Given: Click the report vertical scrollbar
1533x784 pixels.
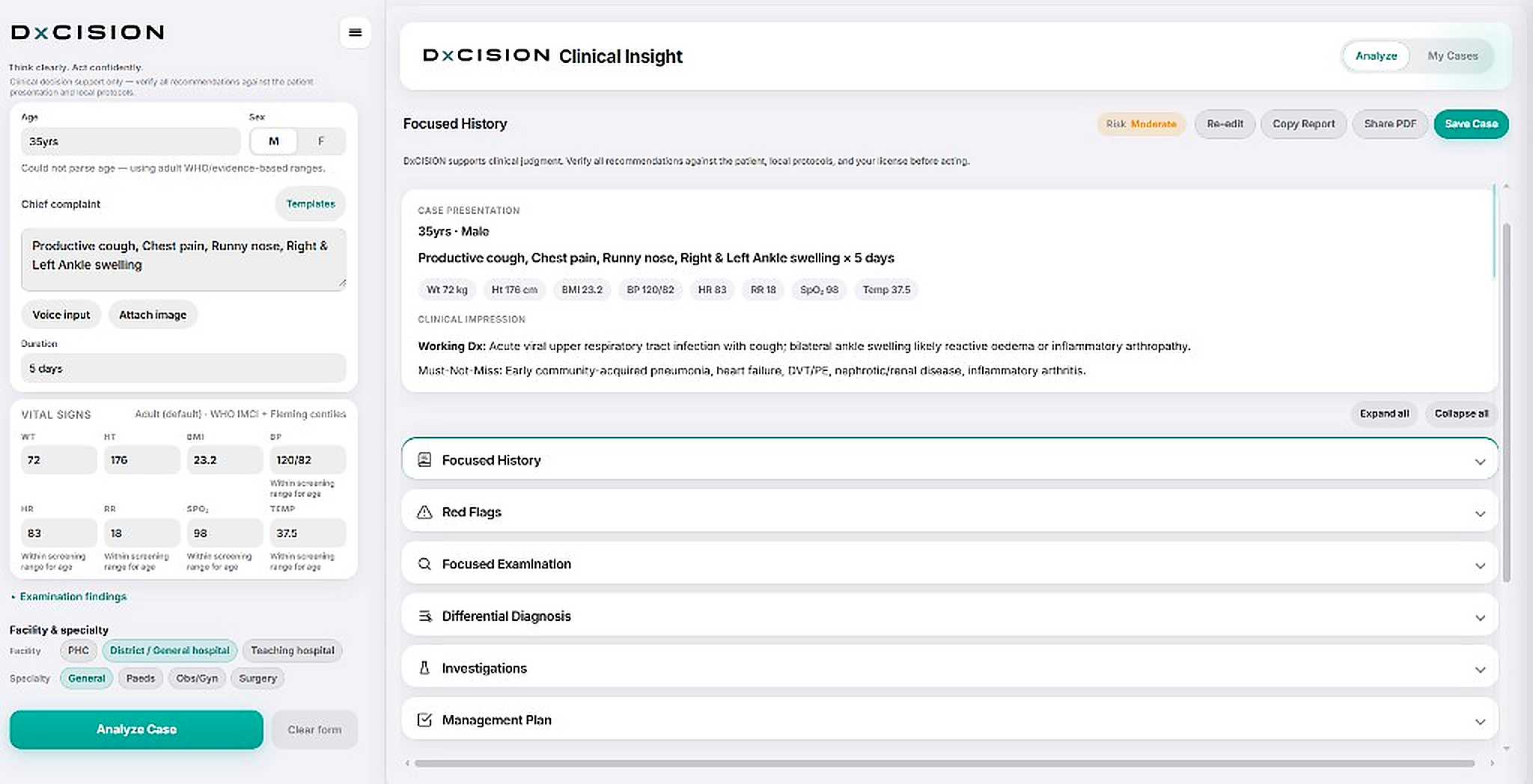Looking at the screenshot, I should click(x=1506, y=402).
